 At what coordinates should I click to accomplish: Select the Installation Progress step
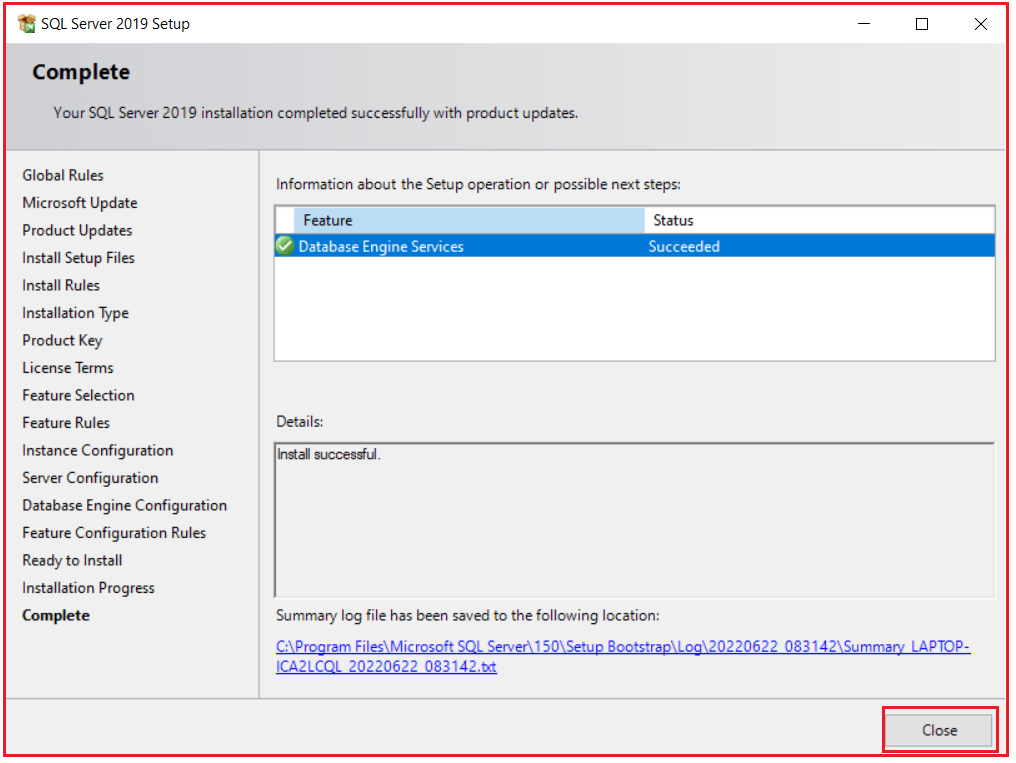point(88,588)
